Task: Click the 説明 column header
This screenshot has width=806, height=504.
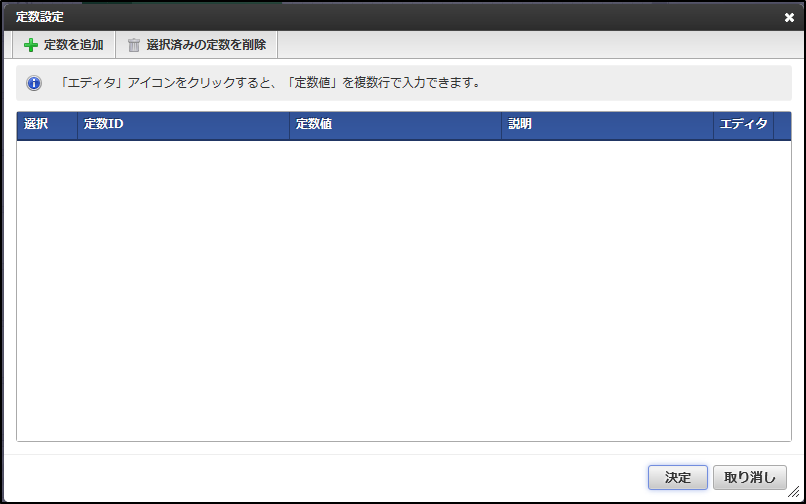Action: pyautogui.click(x=608, y=125)
